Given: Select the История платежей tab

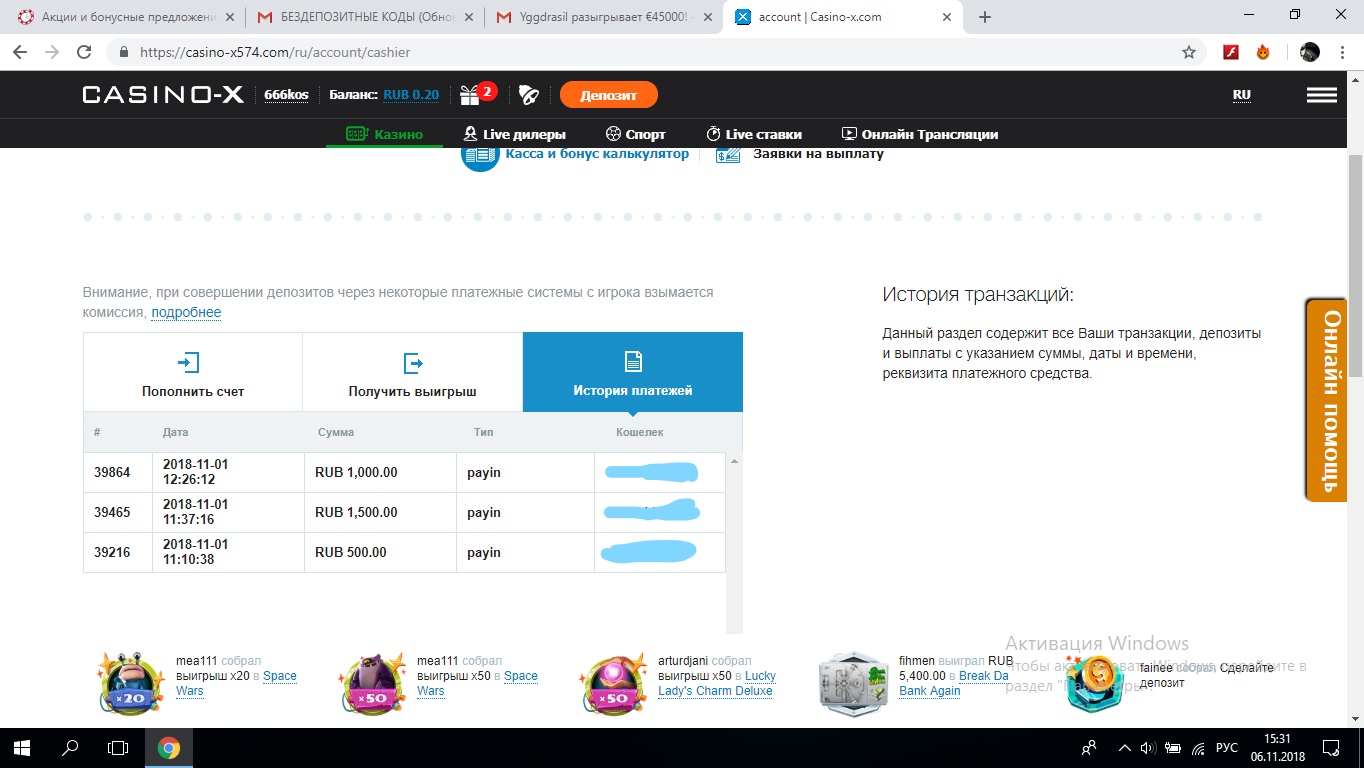Looking at the screenshot, I should [x=633, y=372].
